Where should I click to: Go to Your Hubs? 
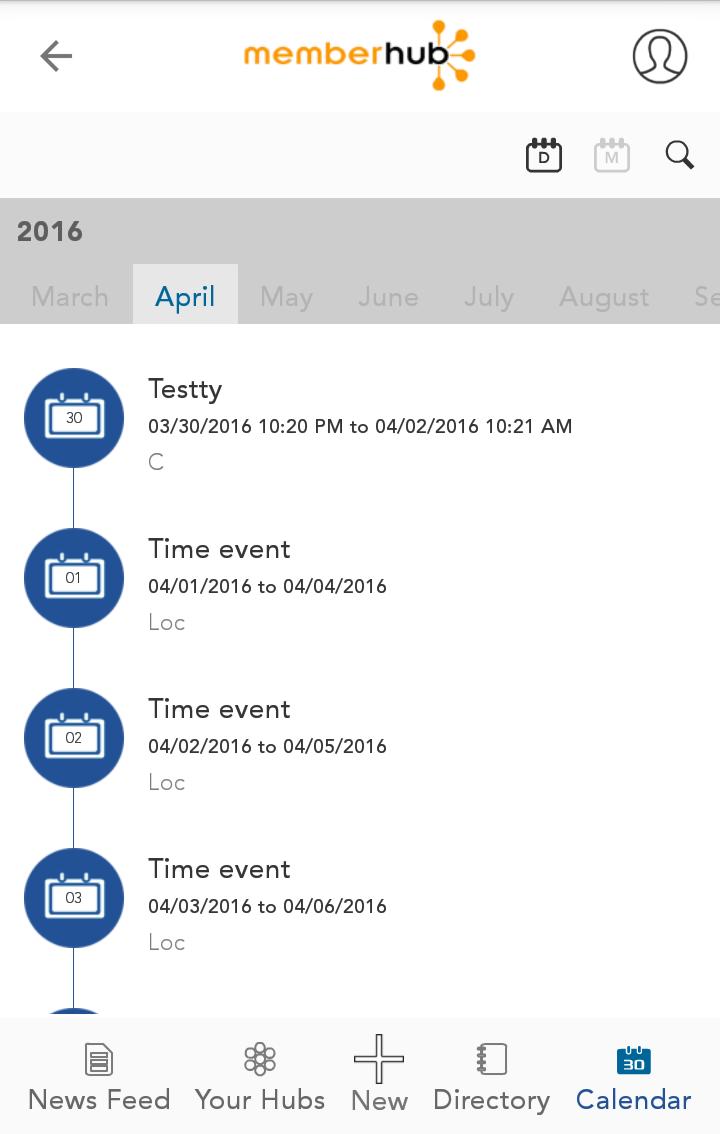[x=260, y=1077]
